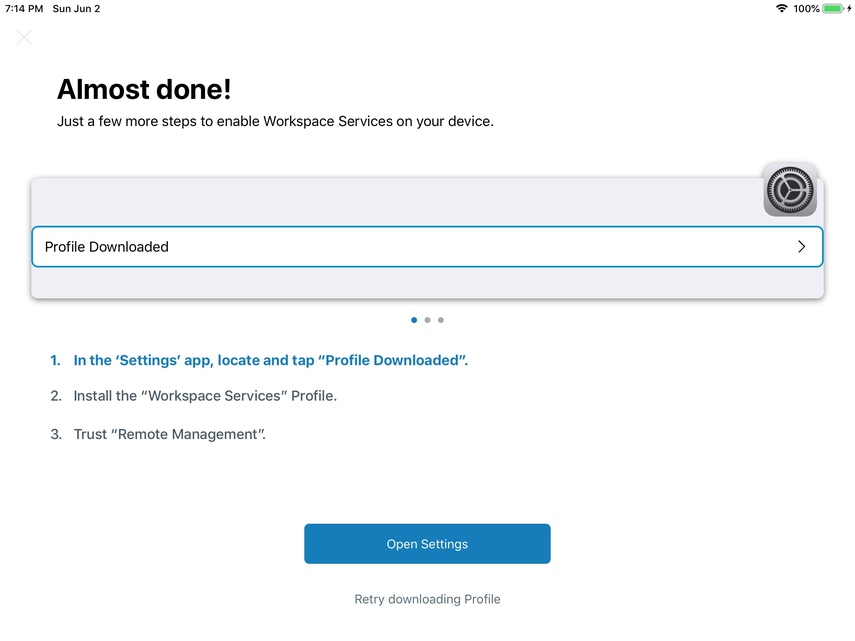
Task: Tap the "Almost done!" heading
Action: click(144, 89)
